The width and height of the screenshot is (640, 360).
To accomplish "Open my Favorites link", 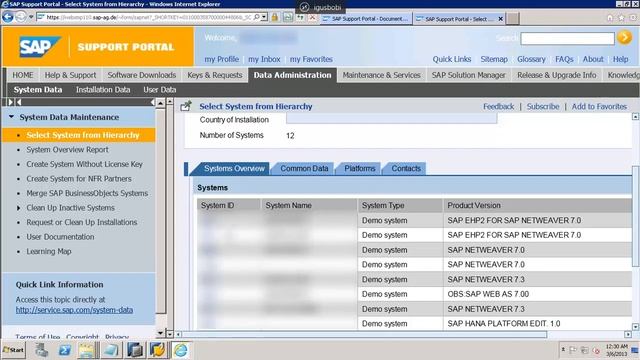I will (x=311, y=59).
